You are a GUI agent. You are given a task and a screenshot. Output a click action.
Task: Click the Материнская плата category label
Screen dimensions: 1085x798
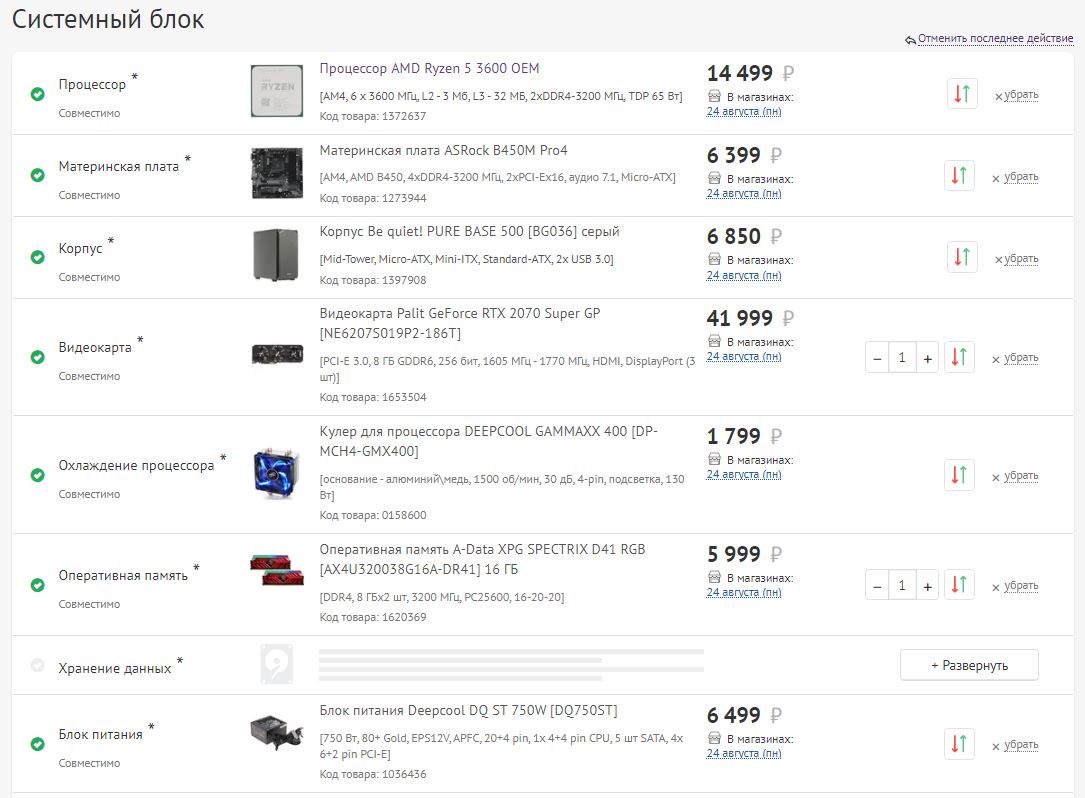119,166
